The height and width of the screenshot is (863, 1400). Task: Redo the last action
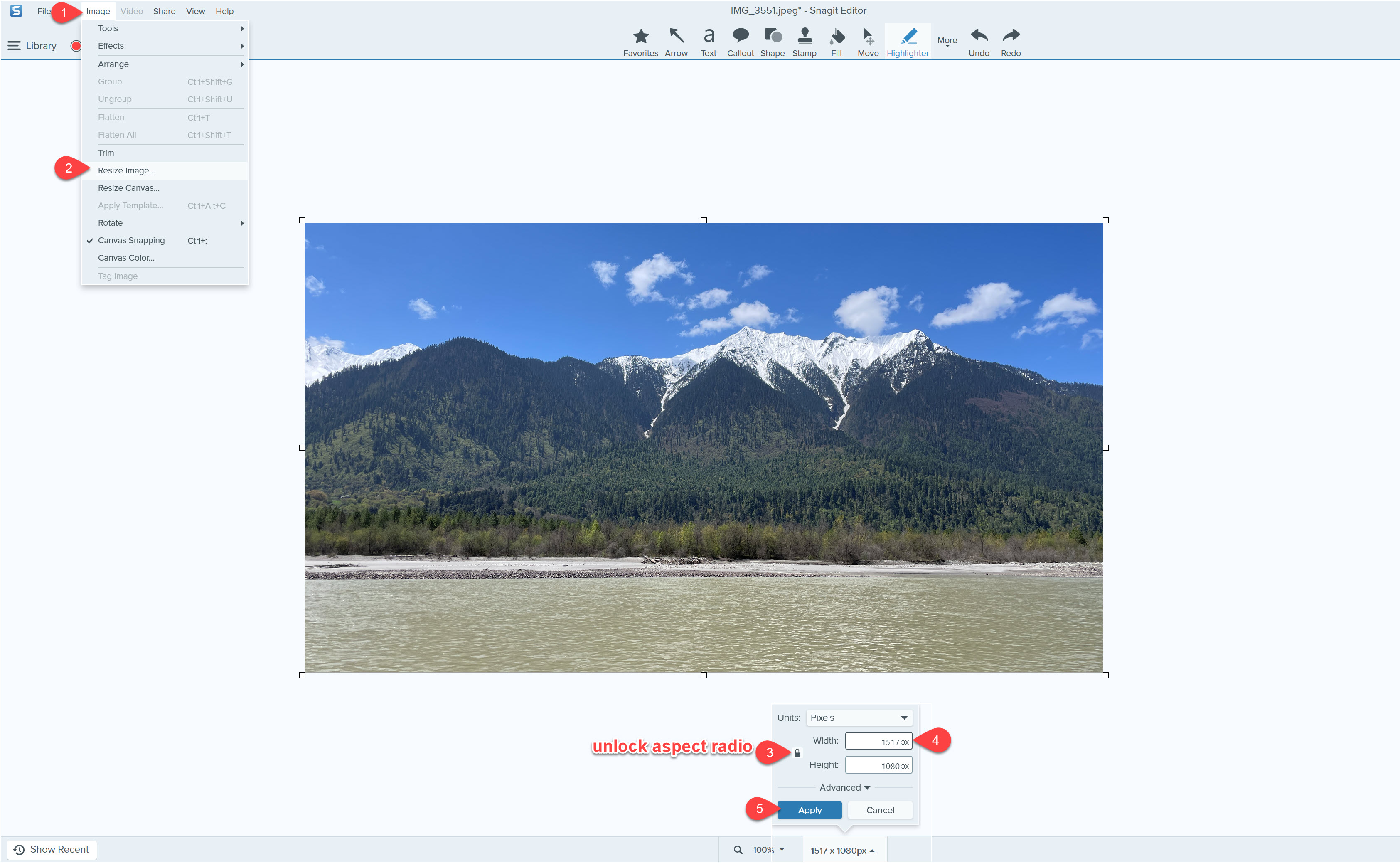pos(1010,42)
